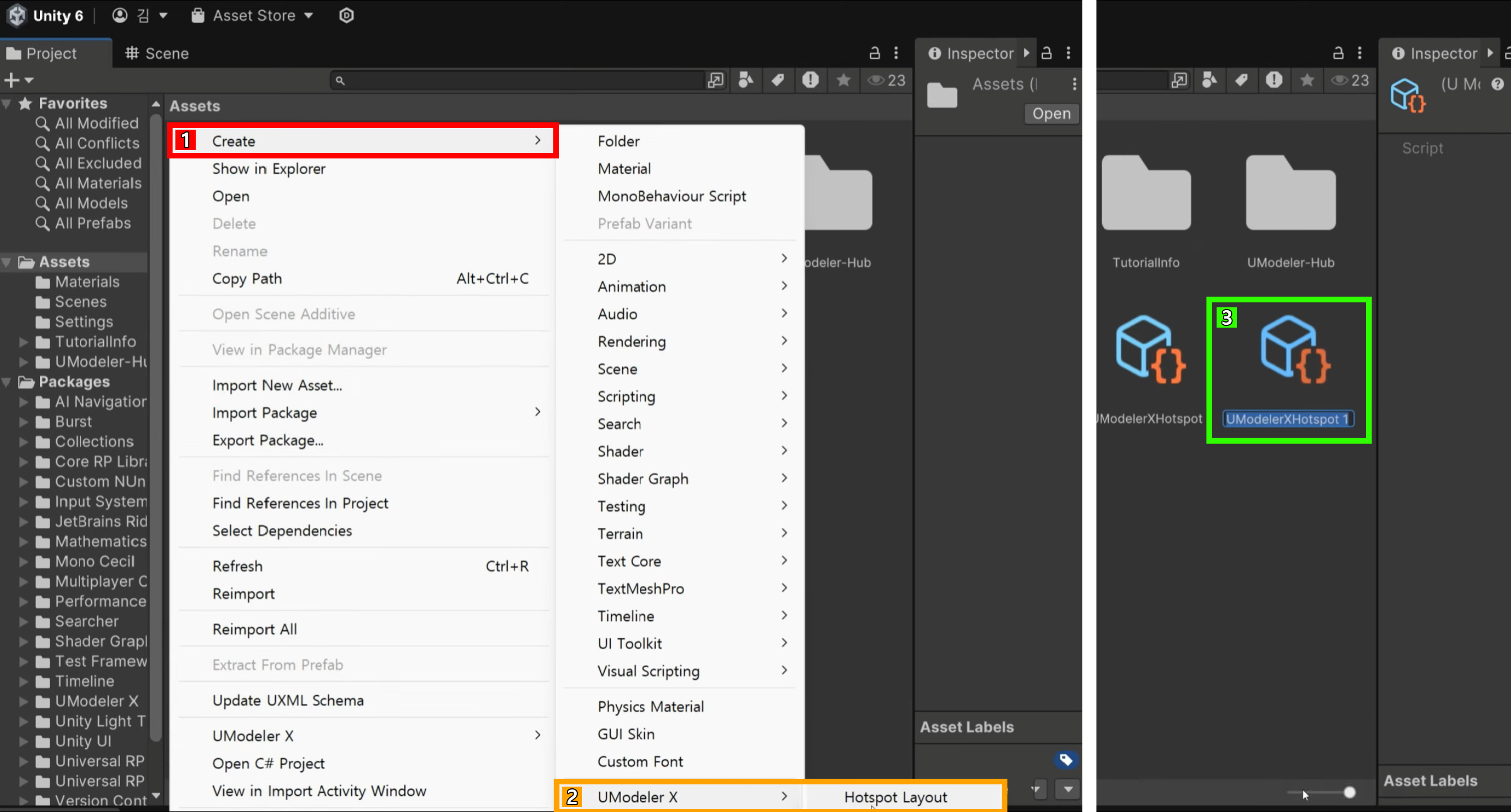Open the left Inspector tab
Viewport: 1511px width, 812px height.
click(x=971, y=54)
